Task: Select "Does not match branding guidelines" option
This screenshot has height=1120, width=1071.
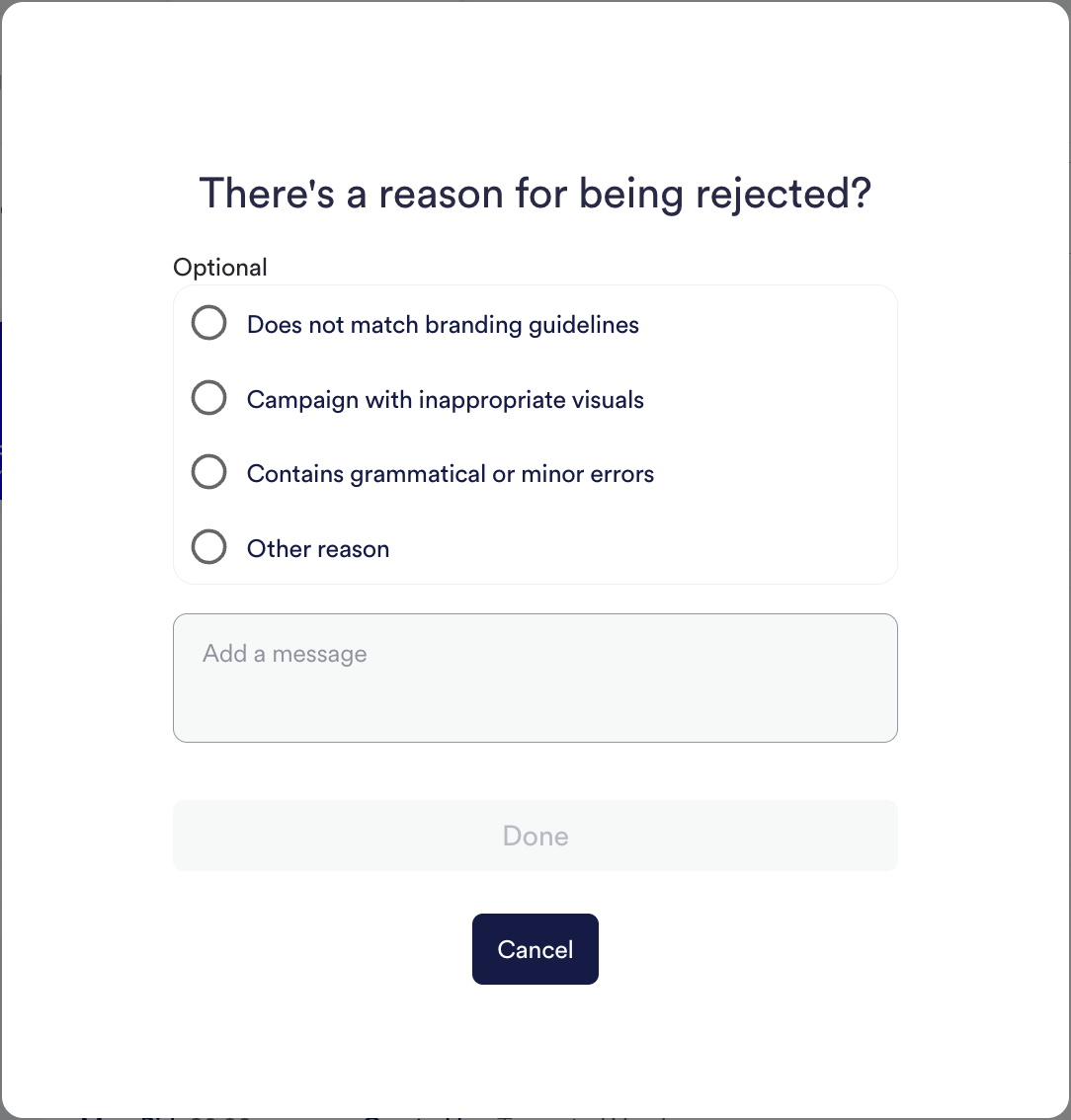Action: 208,322
